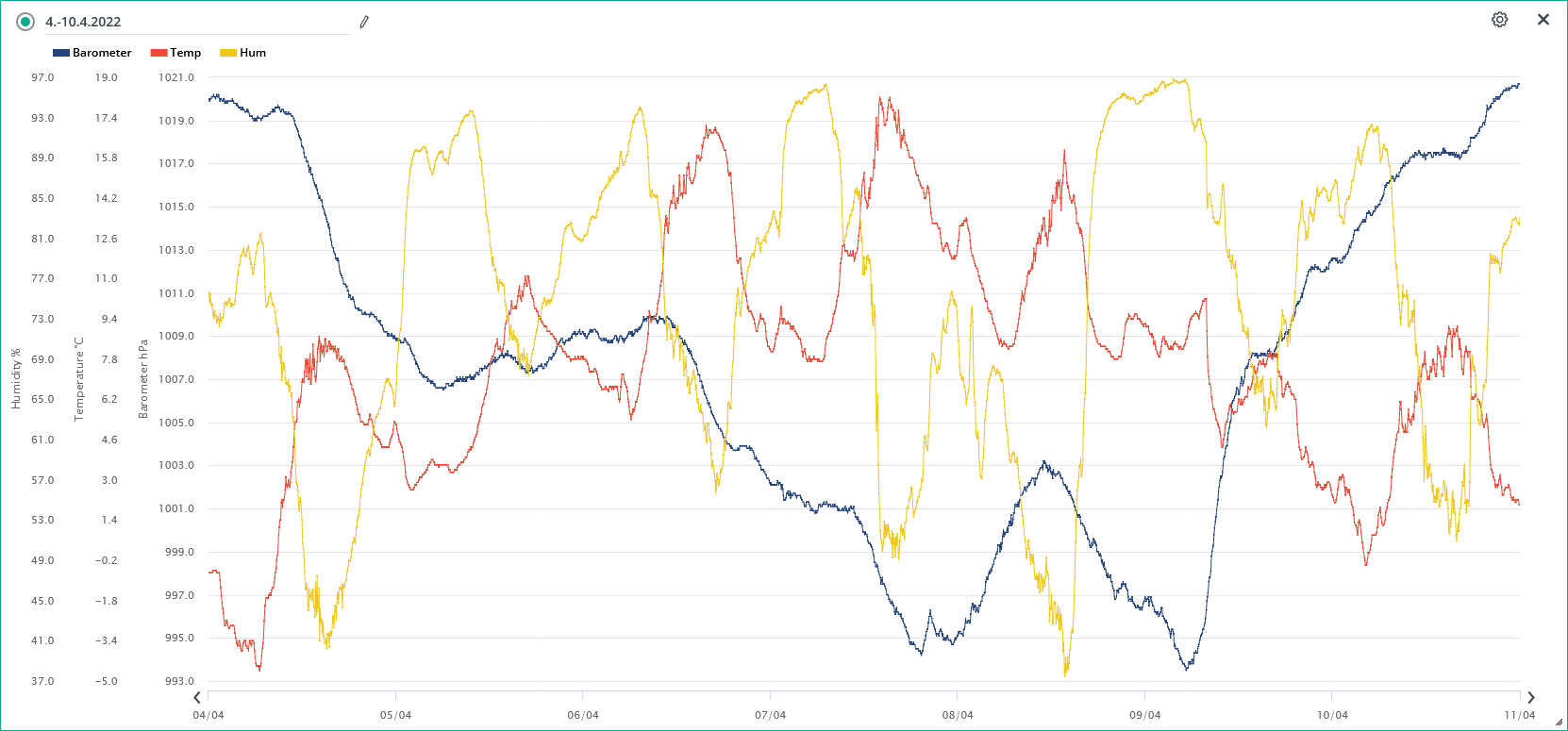The height and width of the screenshot is (731, 1568).
Task: Toggle the Hum series label in the legend
Action: point(253,53)
